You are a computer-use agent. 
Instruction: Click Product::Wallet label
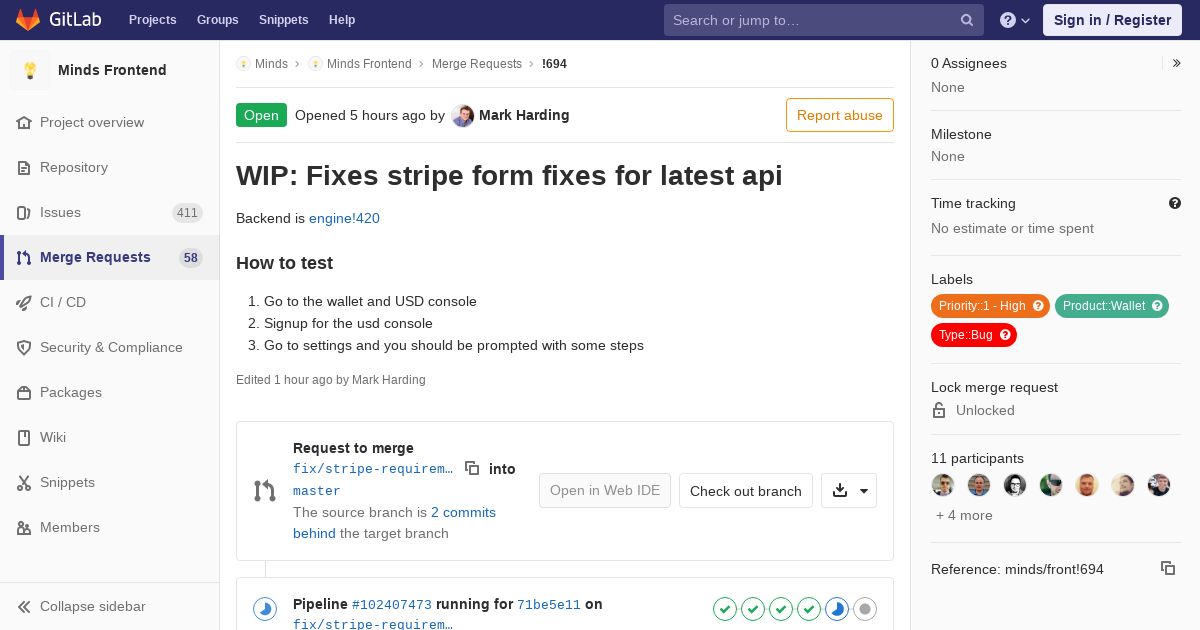pyautogui.click(x=1112, y=306)
